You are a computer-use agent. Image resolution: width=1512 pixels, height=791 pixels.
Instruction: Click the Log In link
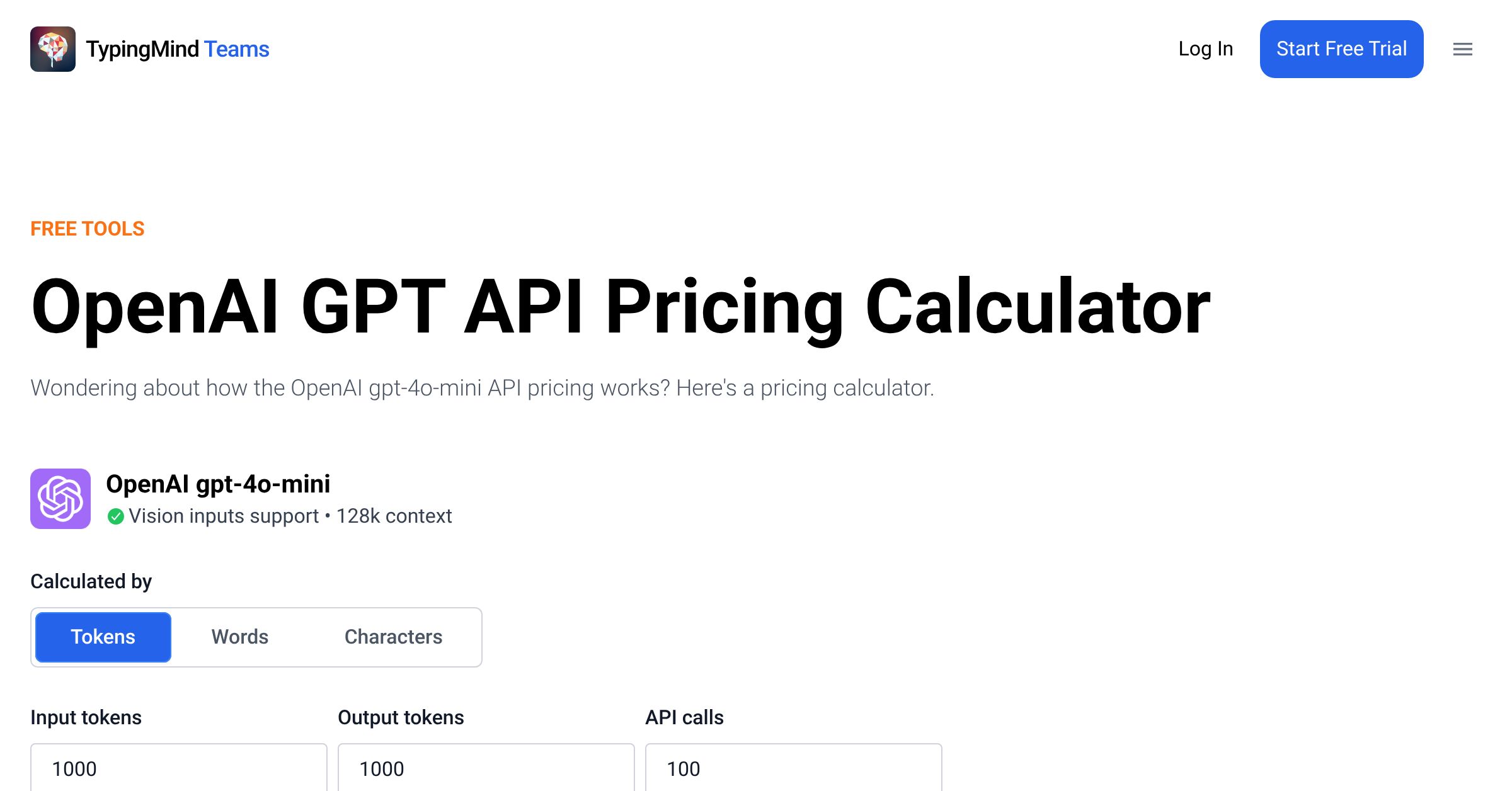coord(1205,49)
